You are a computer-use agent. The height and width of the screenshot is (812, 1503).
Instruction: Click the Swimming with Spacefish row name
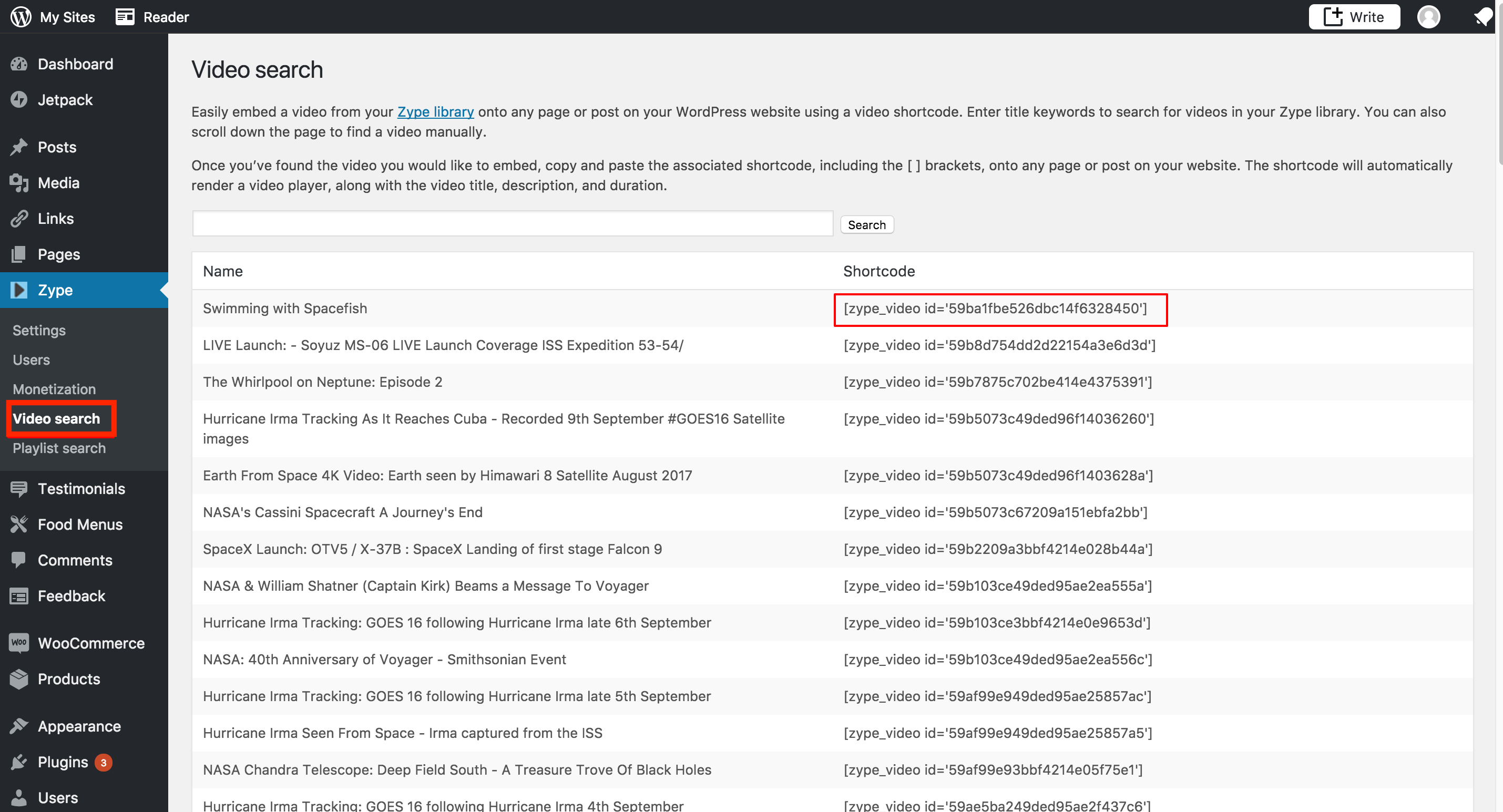(x=285, y=308)
